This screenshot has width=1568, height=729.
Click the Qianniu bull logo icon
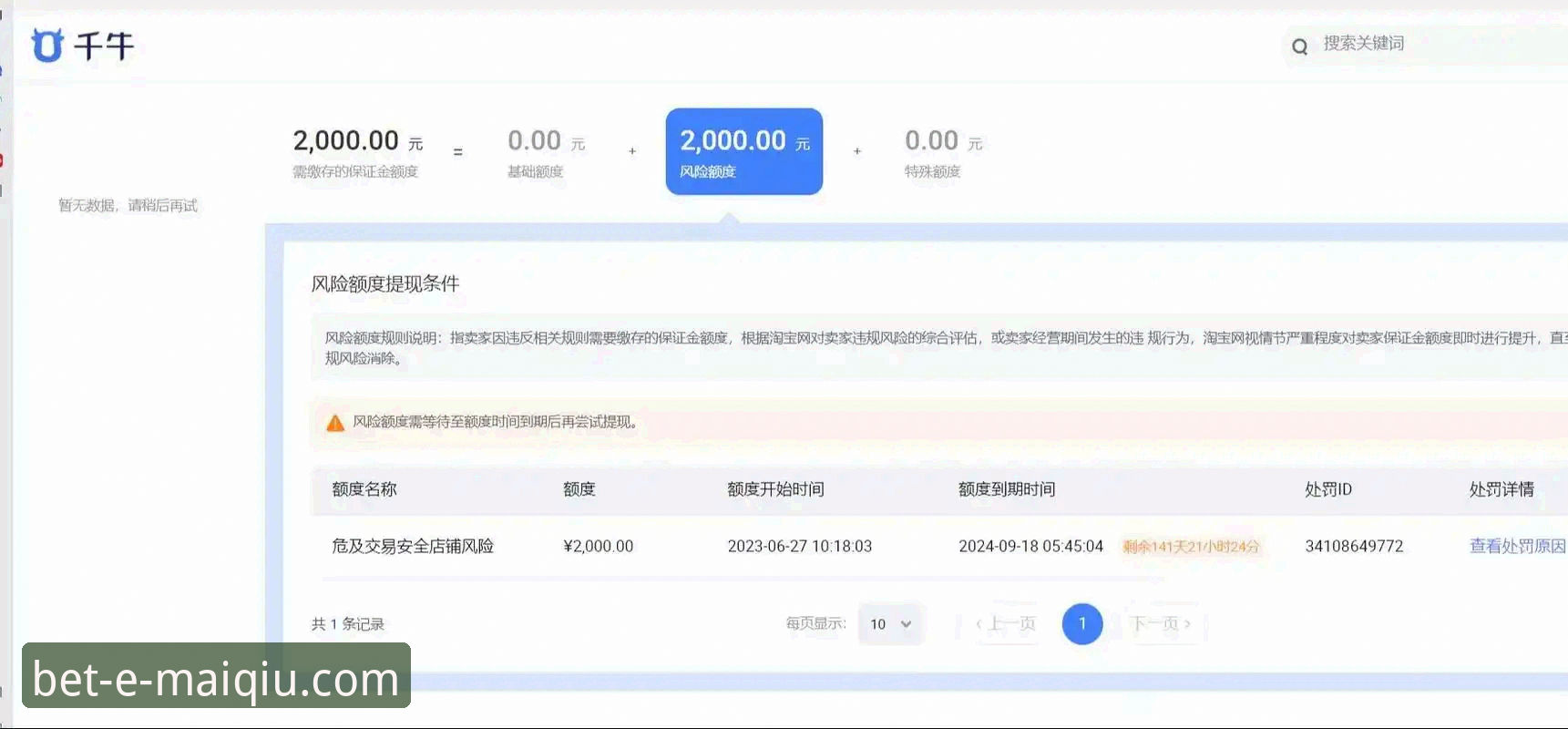[x=47, y=45]
